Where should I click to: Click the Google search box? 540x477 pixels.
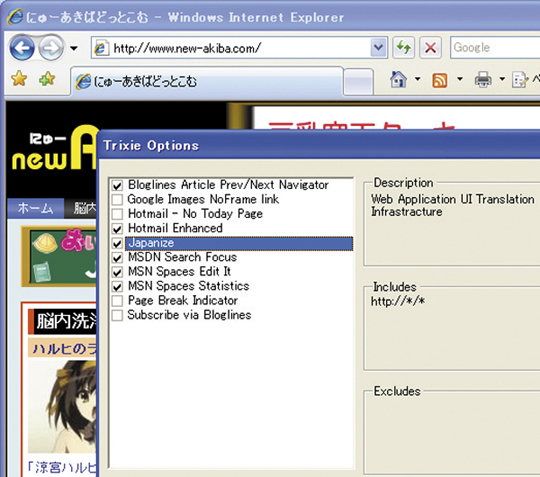pyautogui.click(x=495, y=48)
